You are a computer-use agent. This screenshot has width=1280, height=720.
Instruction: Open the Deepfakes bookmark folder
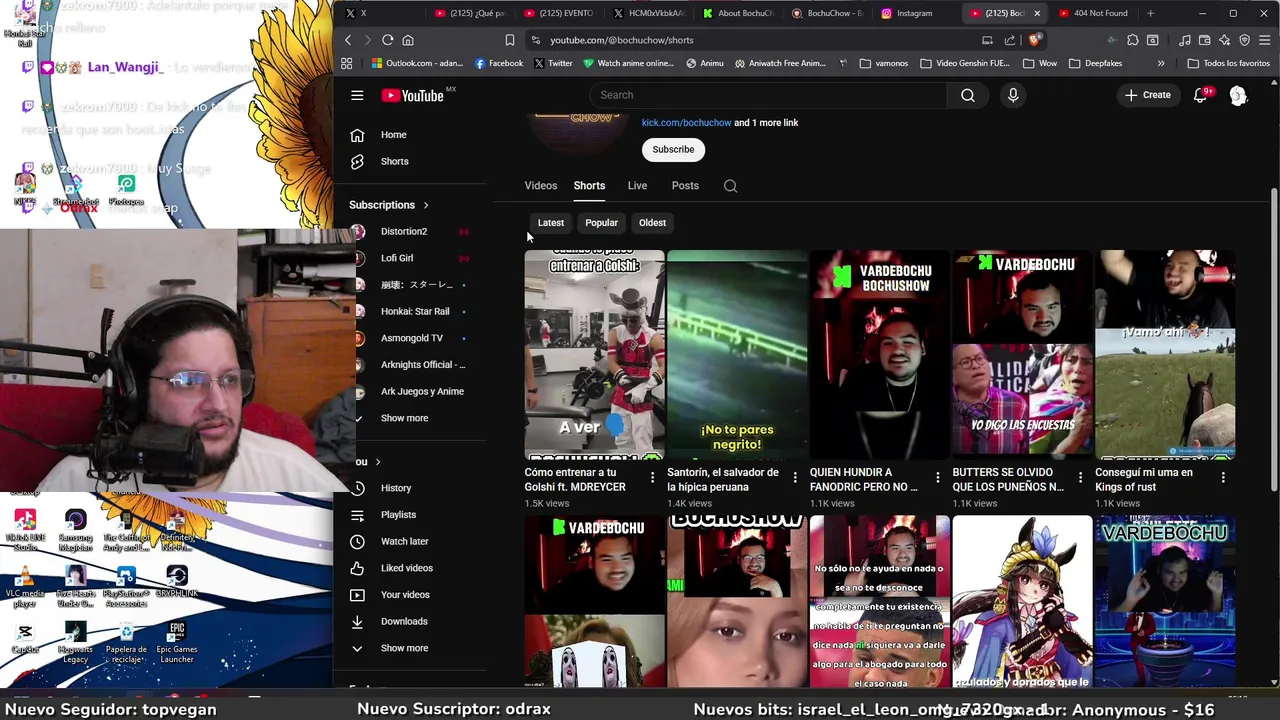coord(1095,63)
